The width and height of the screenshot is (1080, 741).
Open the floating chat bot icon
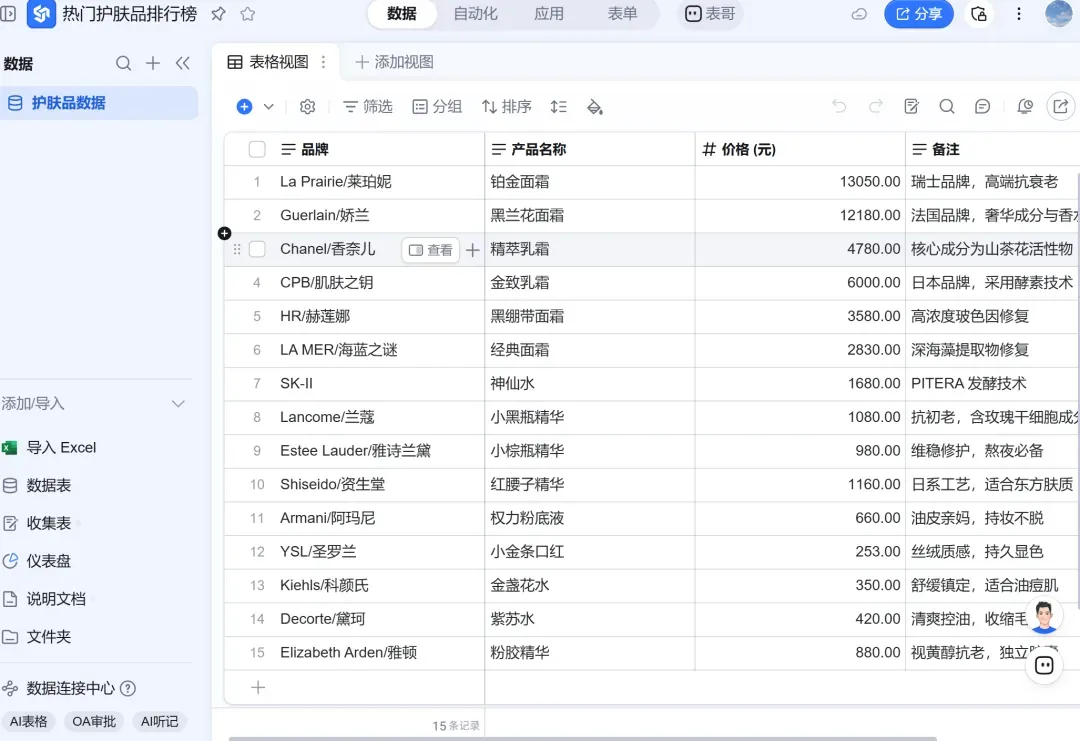click(x=1044, y=665)
